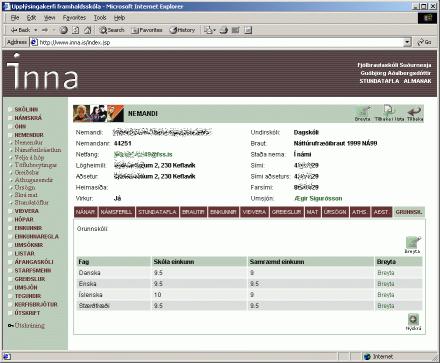Click Skrá mat sidebar sub-item
This screenshot has width=440, height=363.
[26, 195]
